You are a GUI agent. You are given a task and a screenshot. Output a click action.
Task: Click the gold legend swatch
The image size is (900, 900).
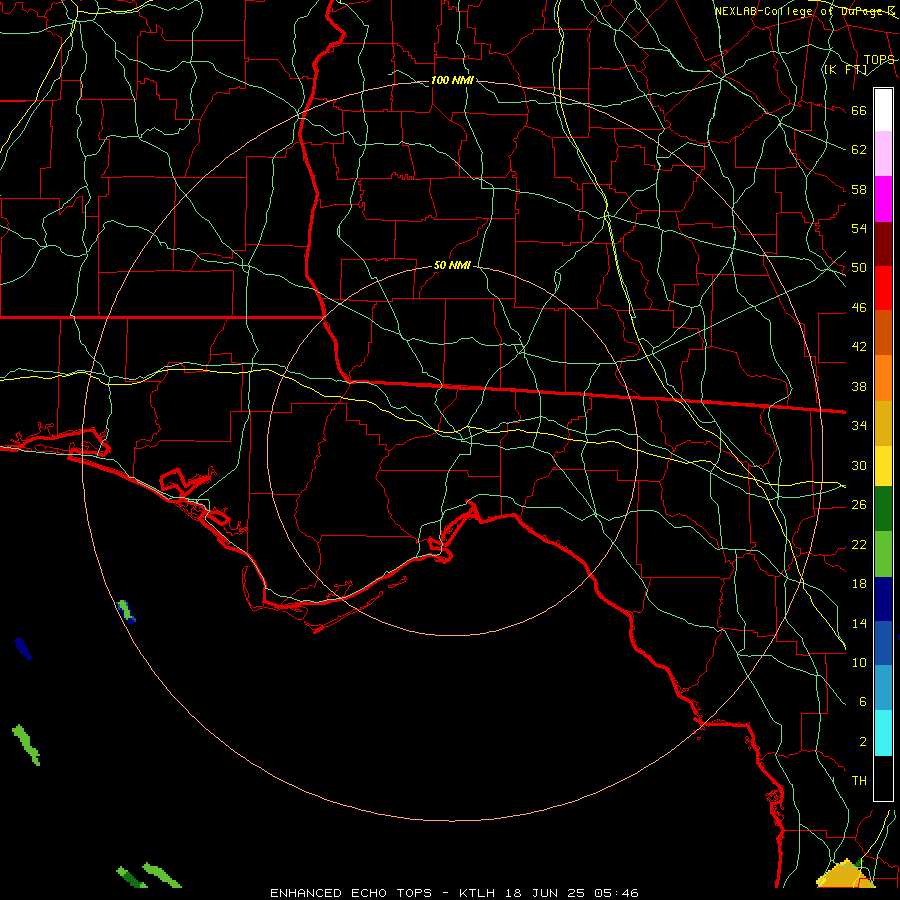pos(883,422)
